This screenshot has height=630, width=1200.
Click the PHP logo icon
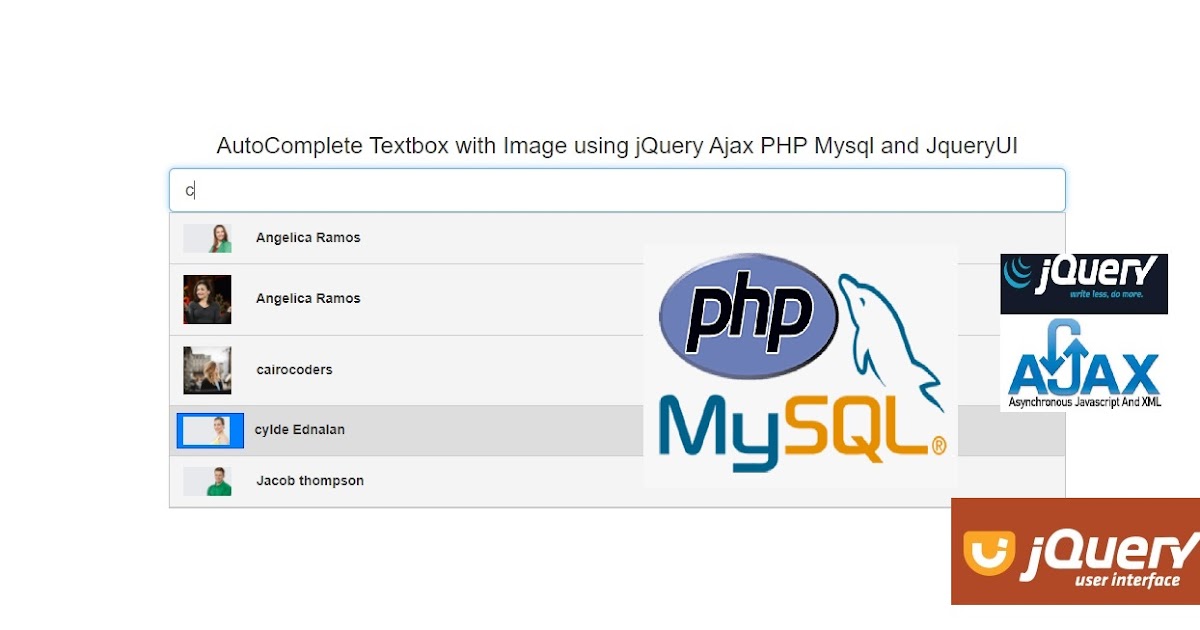click(x=748, y=315)
